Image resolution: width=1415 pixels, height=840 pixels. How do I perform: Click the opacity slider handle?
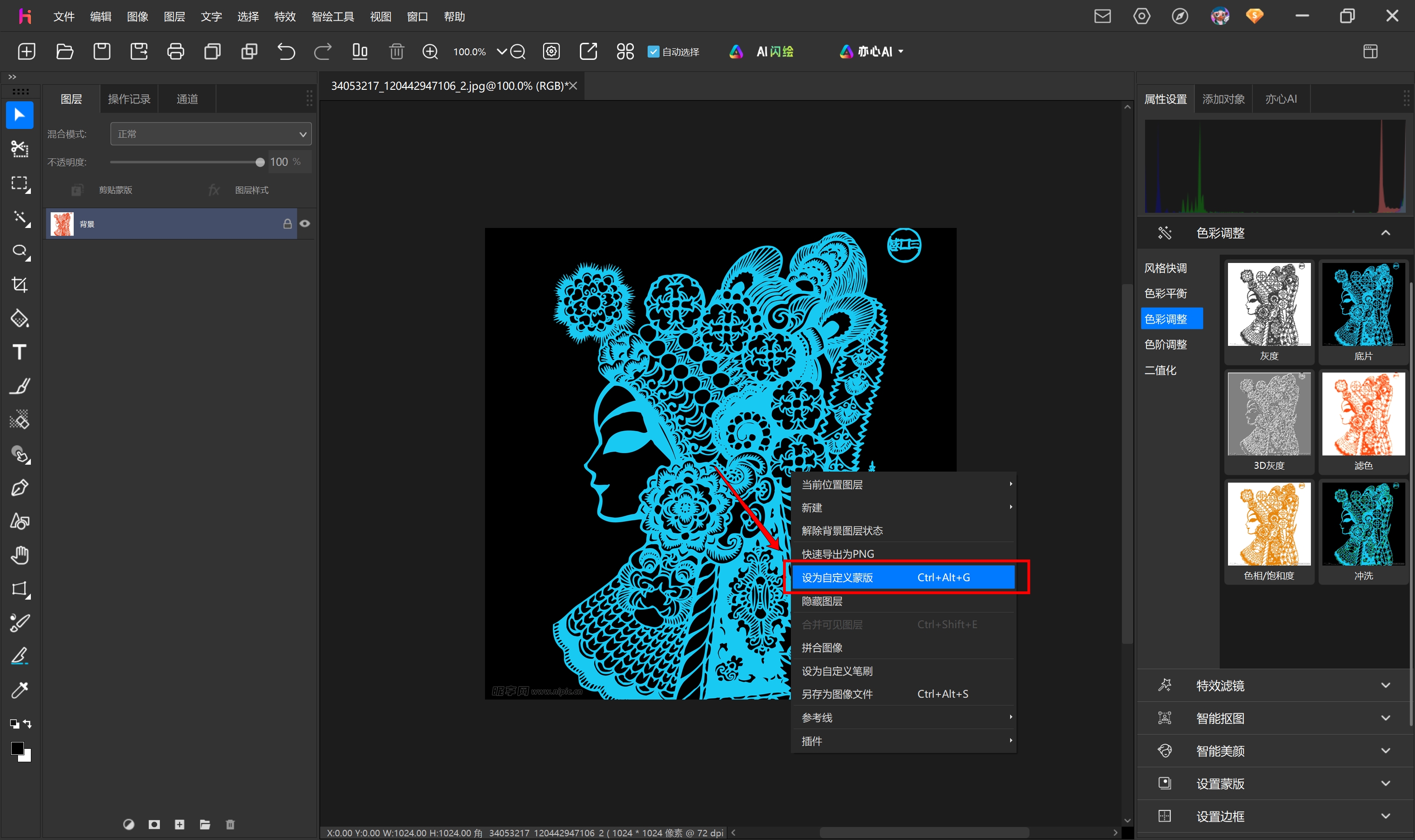pos(260,163)
